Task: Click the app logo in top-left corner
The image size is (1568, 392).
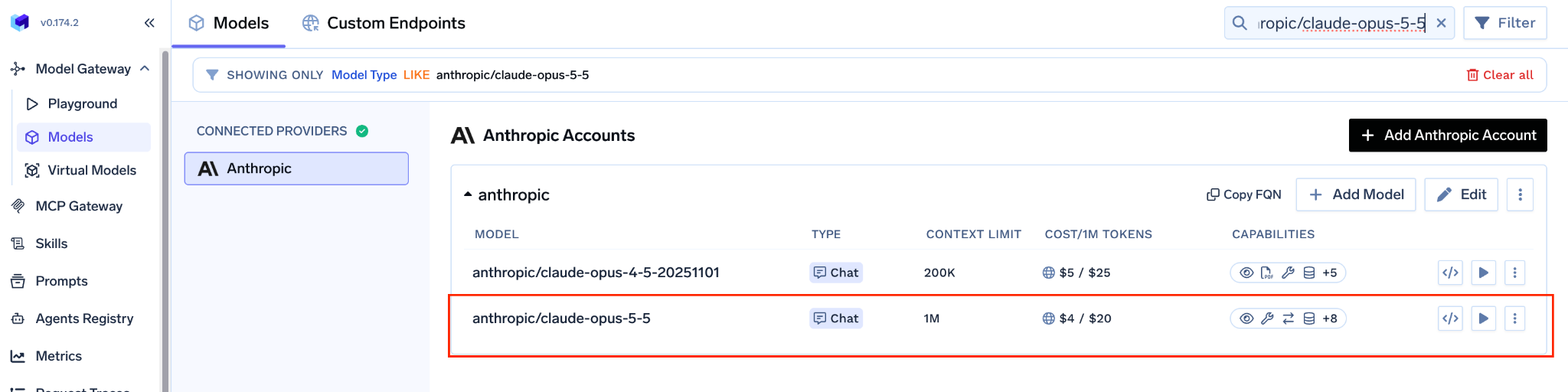Action: tap(20, 22)
